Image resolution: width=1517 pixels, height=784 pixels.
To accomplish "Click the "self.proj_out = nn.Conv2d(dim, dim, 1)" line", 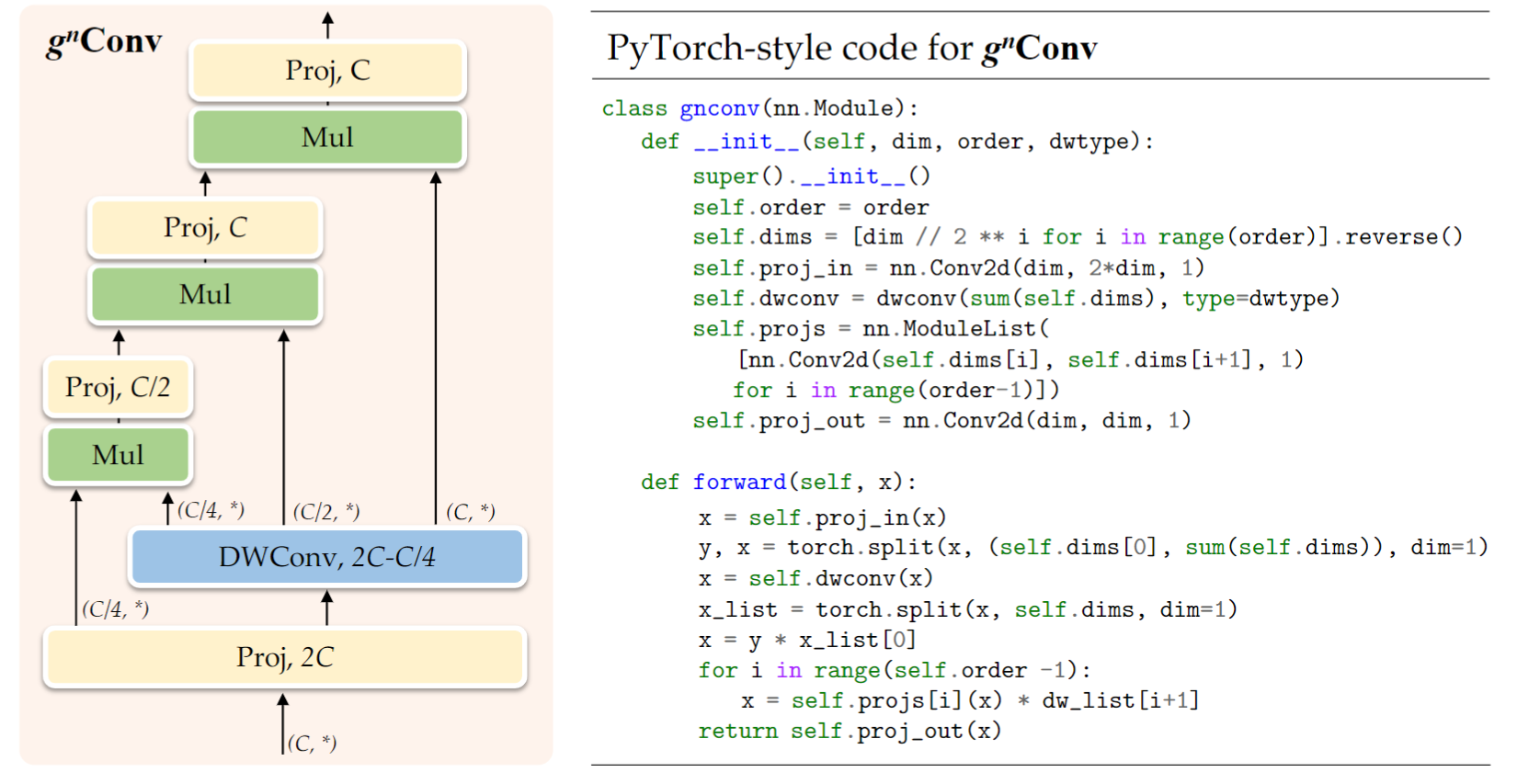I will point(941,421).
